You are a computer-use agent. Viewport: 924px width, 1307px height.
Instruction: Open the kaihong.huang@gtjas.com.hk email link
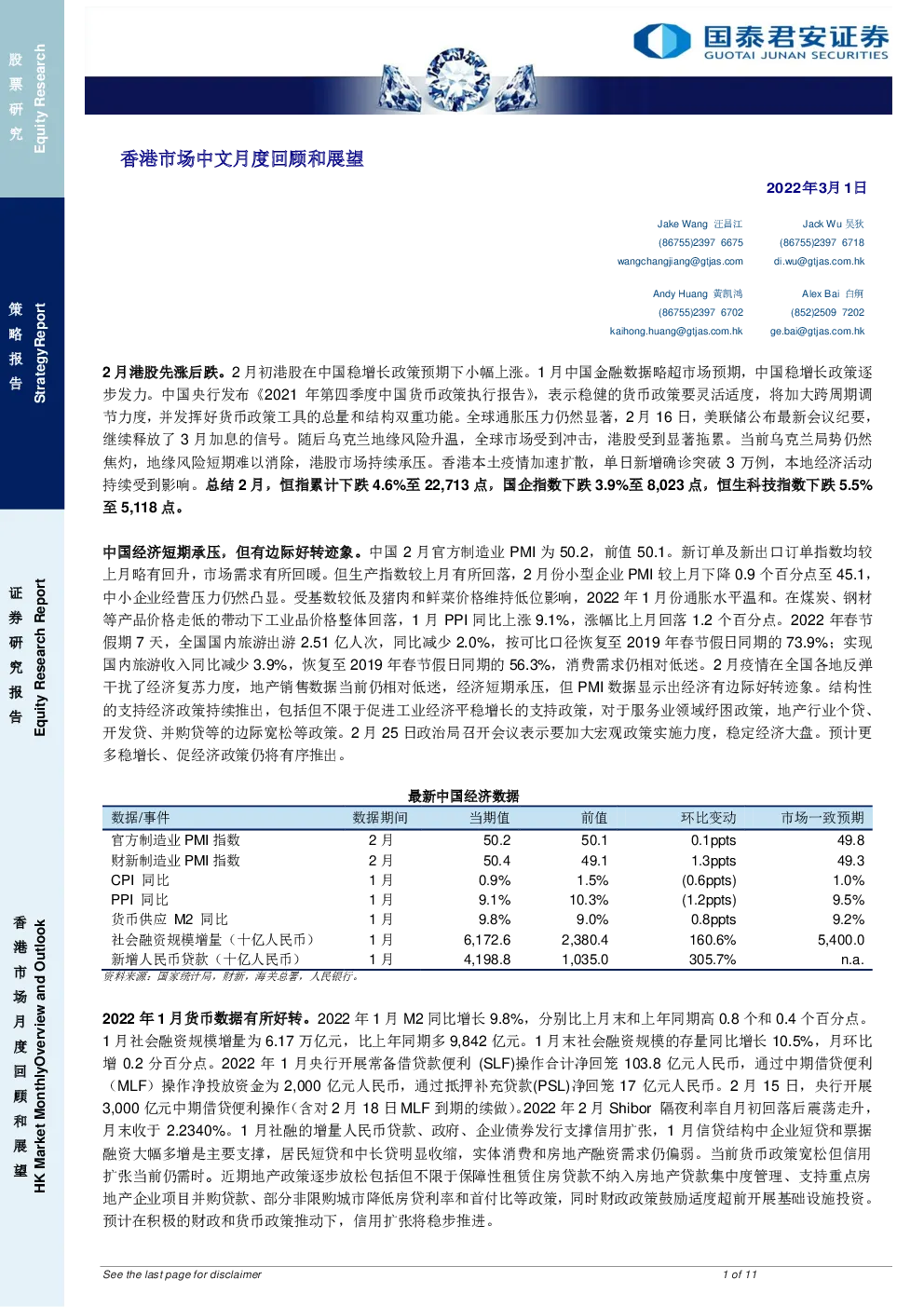pos(676,332)
